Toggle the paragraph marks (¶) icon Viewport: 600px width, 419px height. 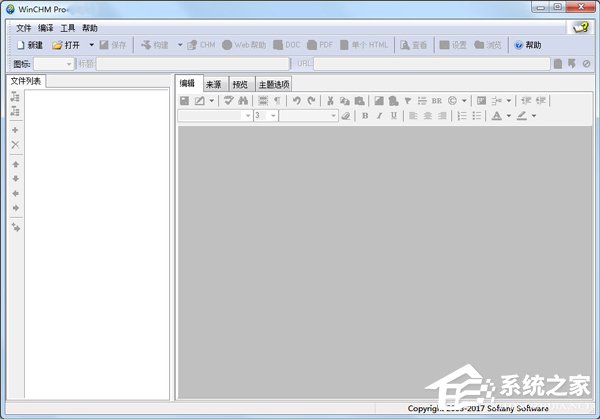(277, 101)
